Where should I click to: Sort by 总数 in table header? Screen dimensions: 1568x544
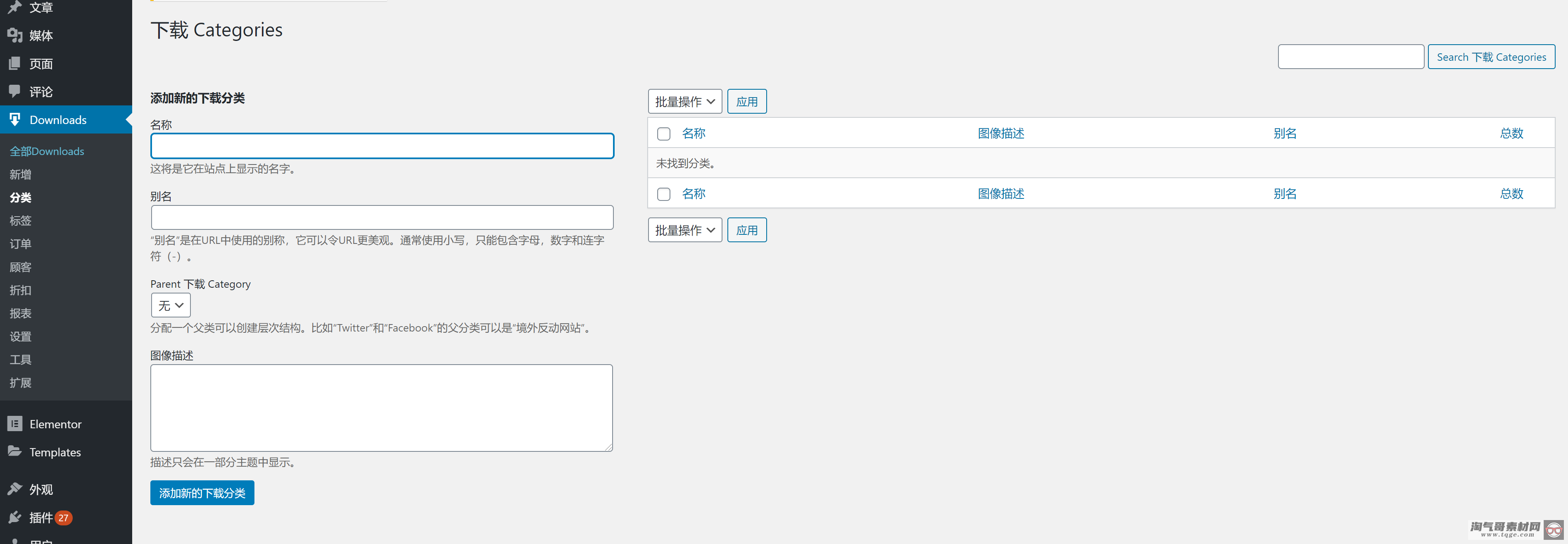(1511, 134)
